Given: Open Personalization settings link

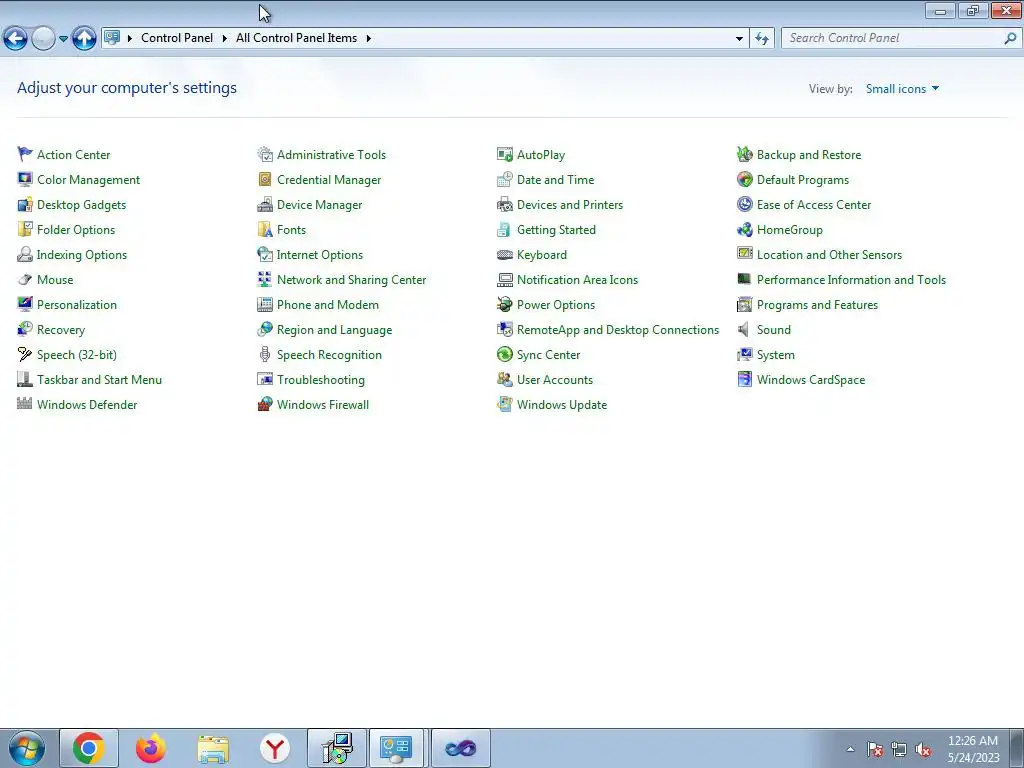Looking at the screenshot, I should coord(76,304).
